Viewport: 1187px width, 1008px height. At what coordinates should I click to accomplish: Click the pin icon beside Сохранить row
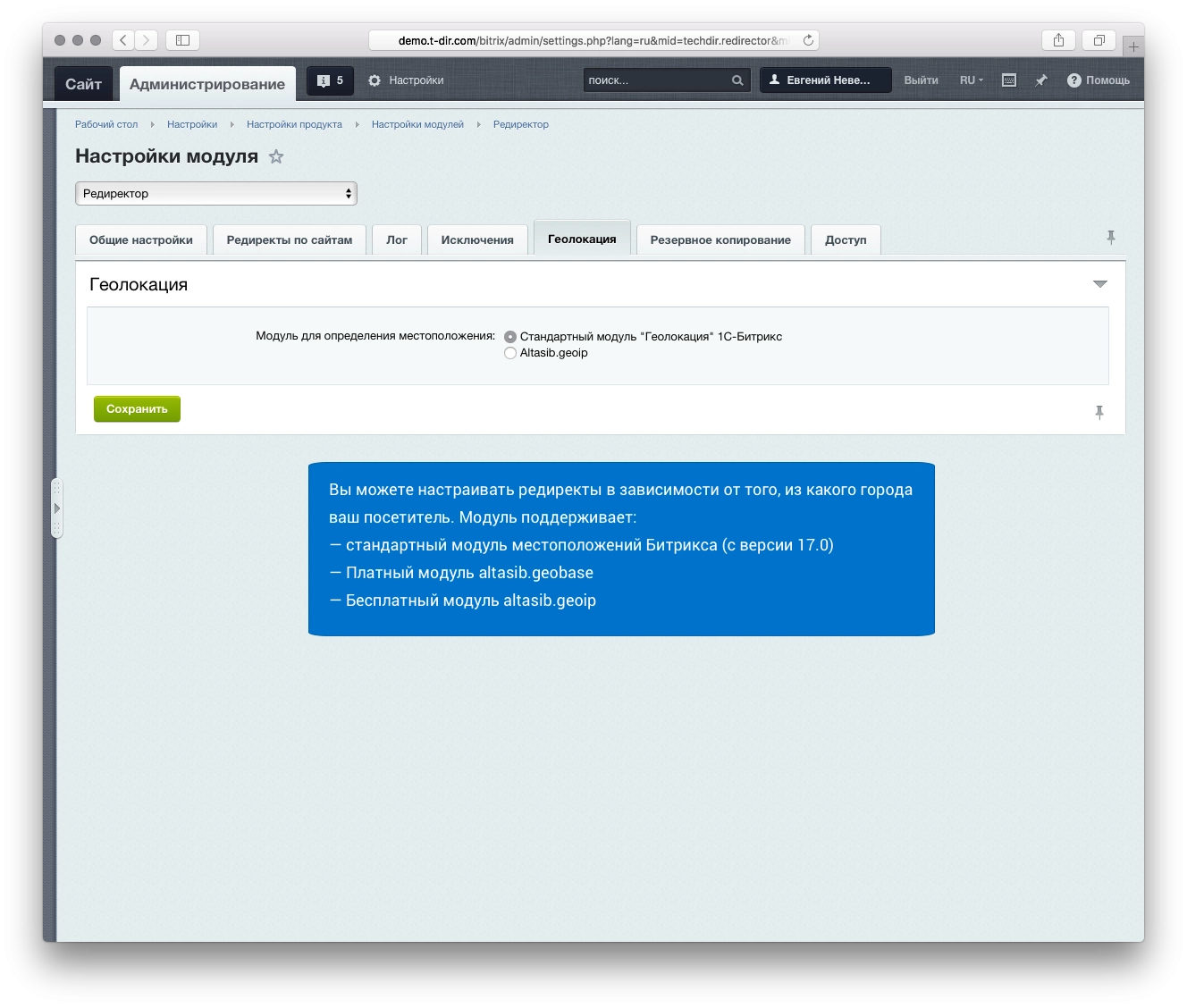pyautogui.click(x=1099, y=412)
